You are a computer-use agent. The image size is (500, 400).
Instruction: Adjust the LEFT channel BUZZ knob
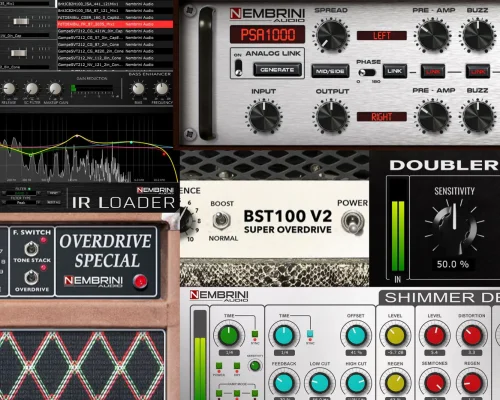478,35
